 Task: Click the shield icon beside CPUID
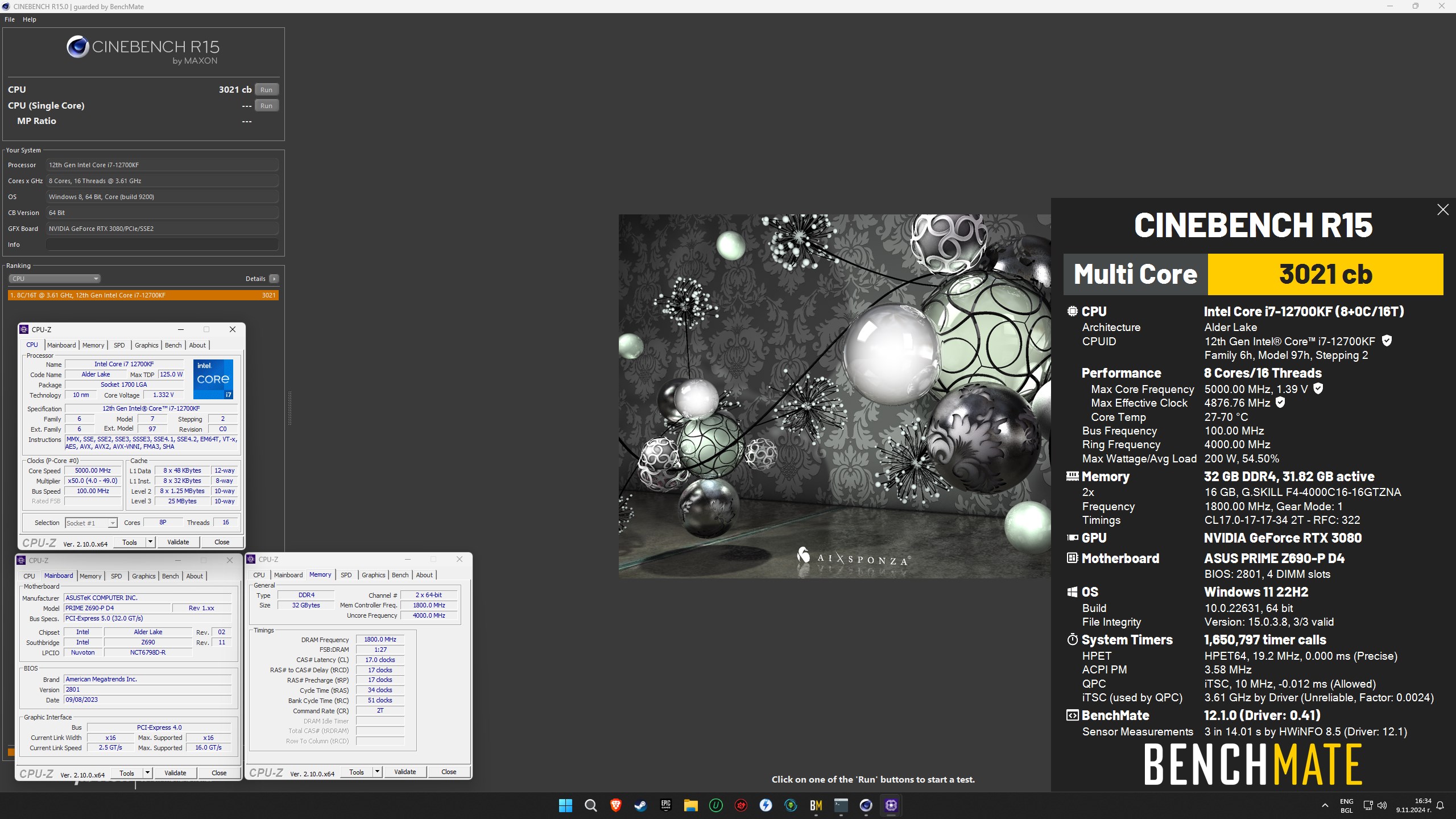(x=1387, y=341)
